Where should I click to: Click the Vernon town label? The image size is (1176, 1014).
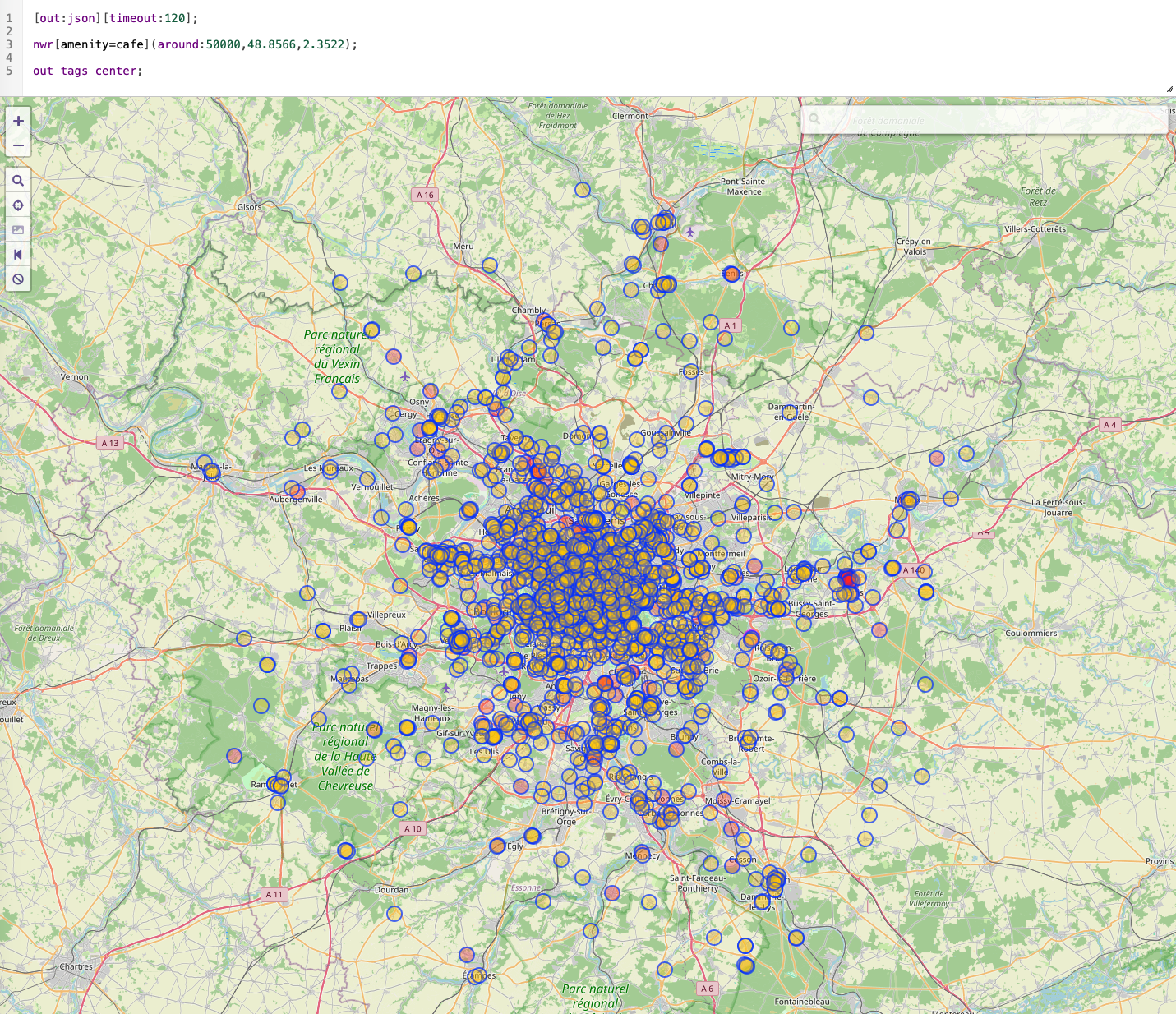(x=75, y=377)
